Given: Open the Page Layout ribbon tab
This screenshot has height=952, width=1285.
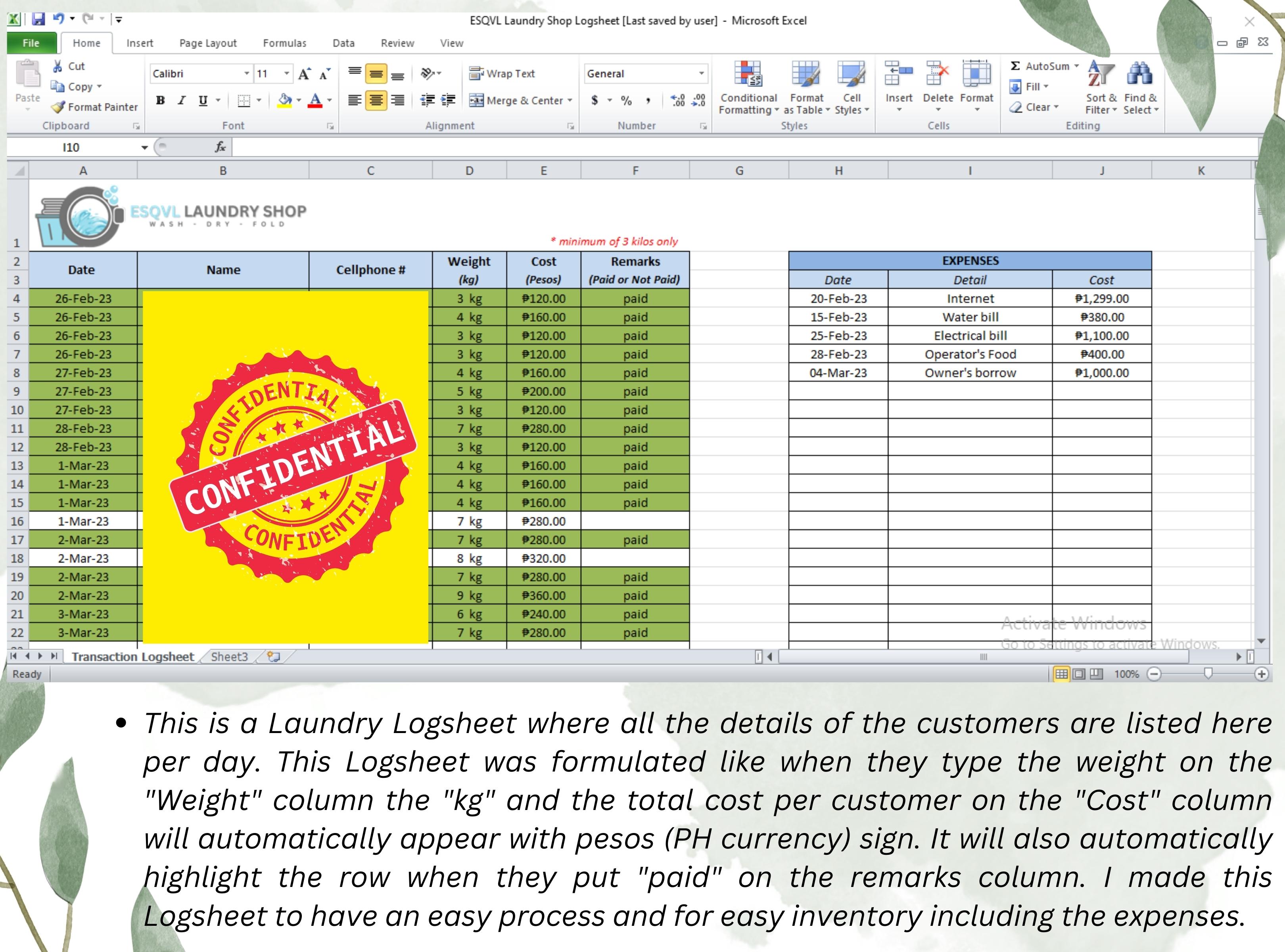Looking at the screenshot, I should coord(207,43).
